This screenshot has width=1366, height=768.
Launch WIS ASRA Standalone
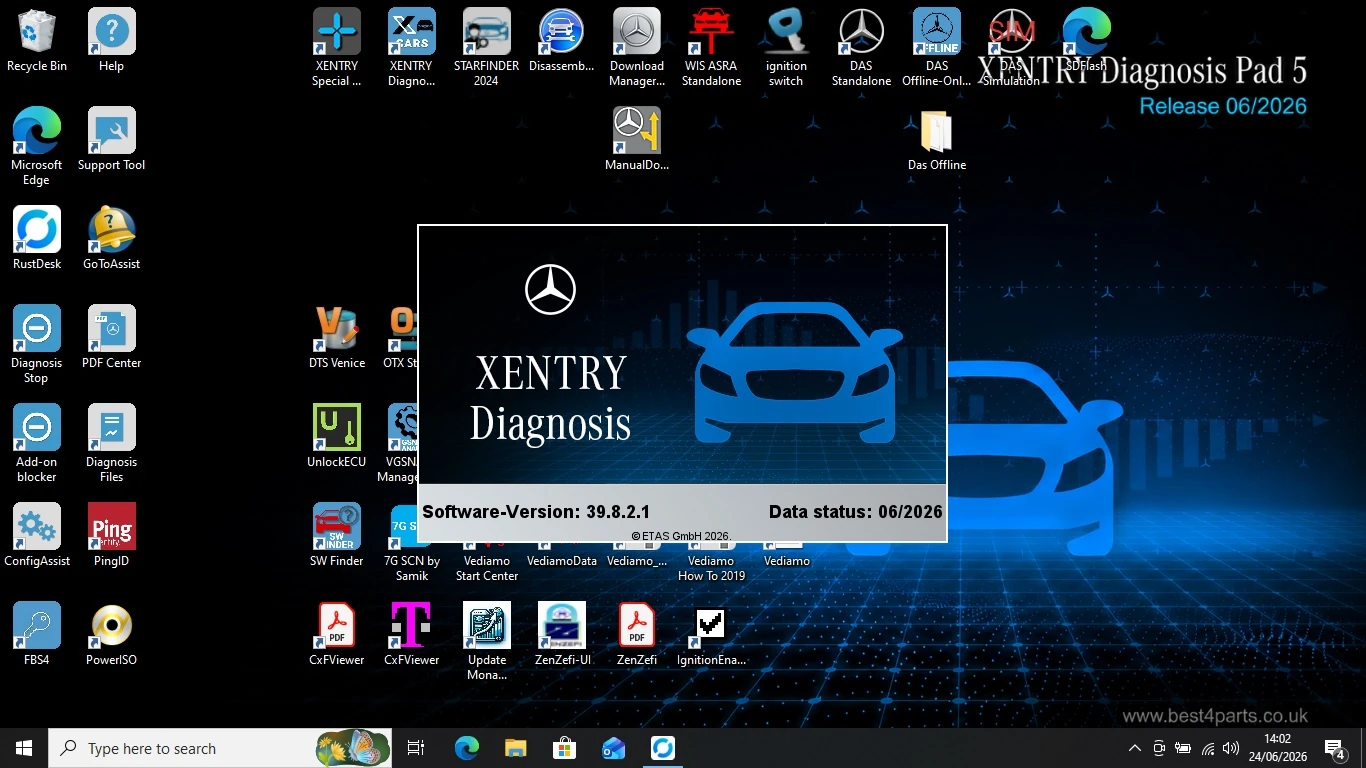point(712,48)
